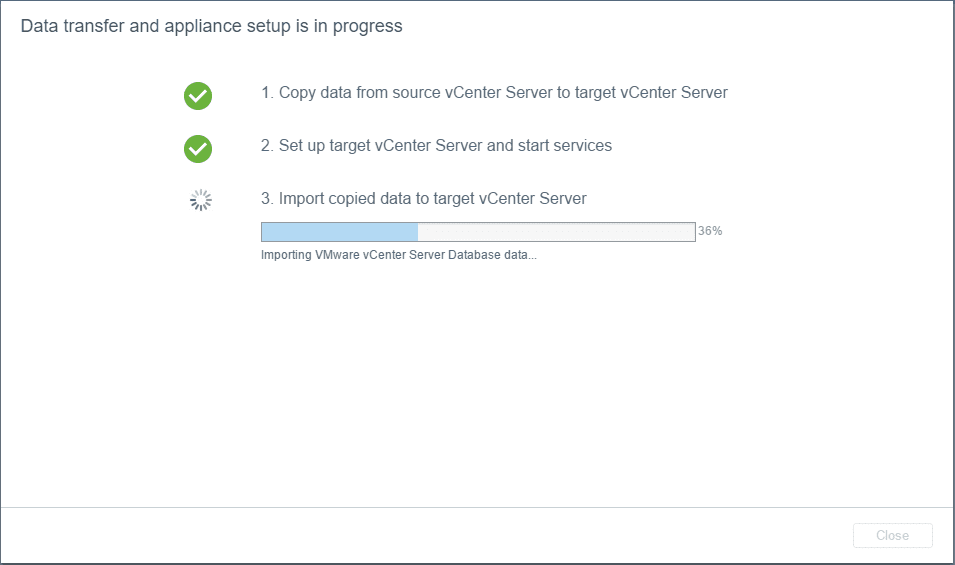This screenshot has width=955, height=565.
Task: Click the right end of the progress bar
Action: click(692, 232)
